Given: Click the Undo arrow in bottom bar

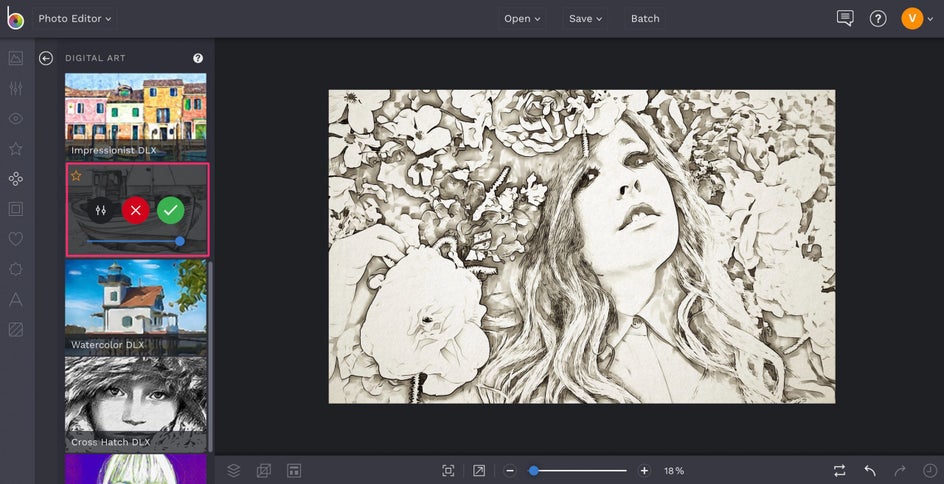Looking at the screenshot, I should (870, 470).
